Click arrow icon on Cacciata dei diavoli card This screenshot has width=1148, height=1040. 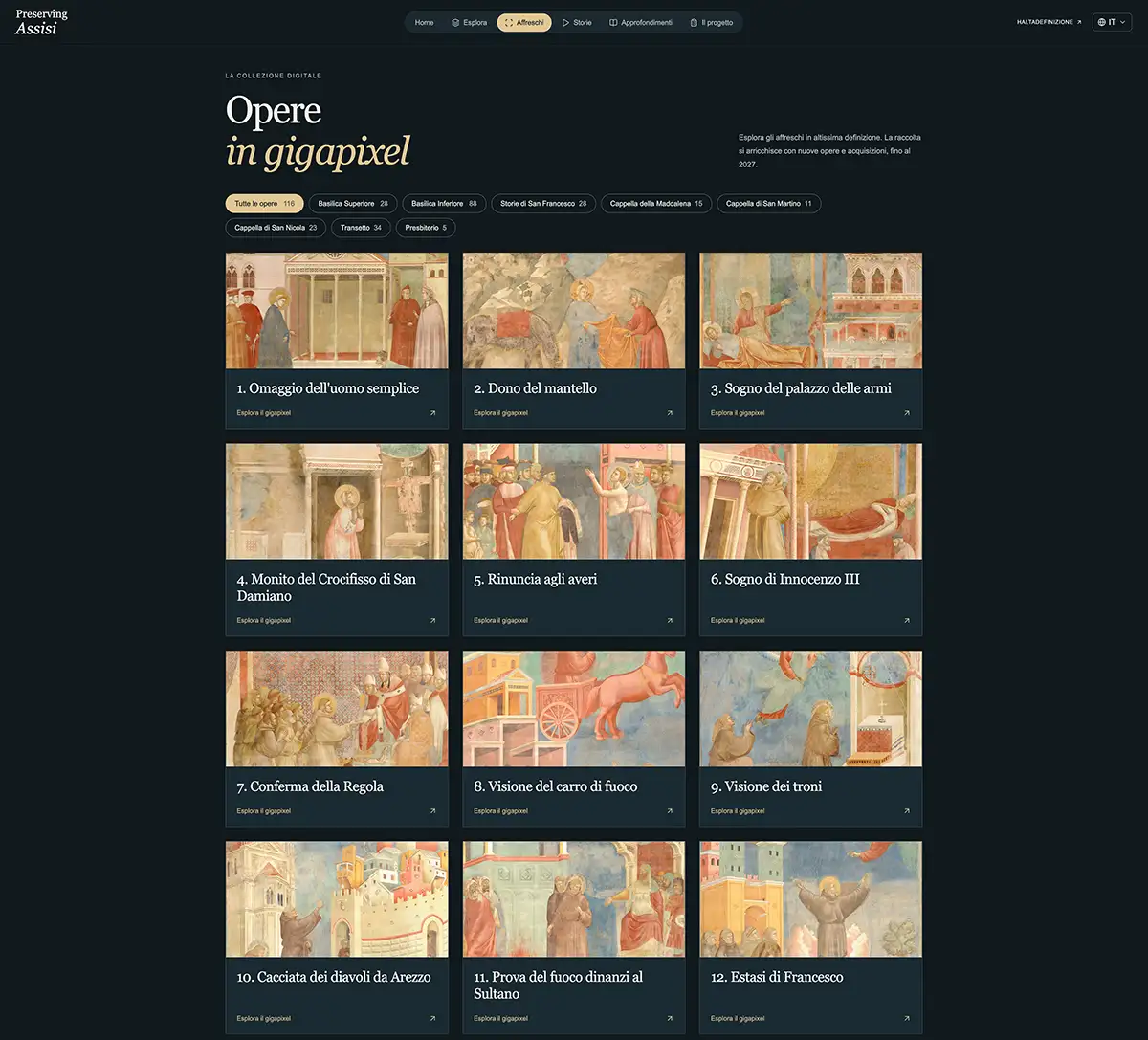[432, 1018]
